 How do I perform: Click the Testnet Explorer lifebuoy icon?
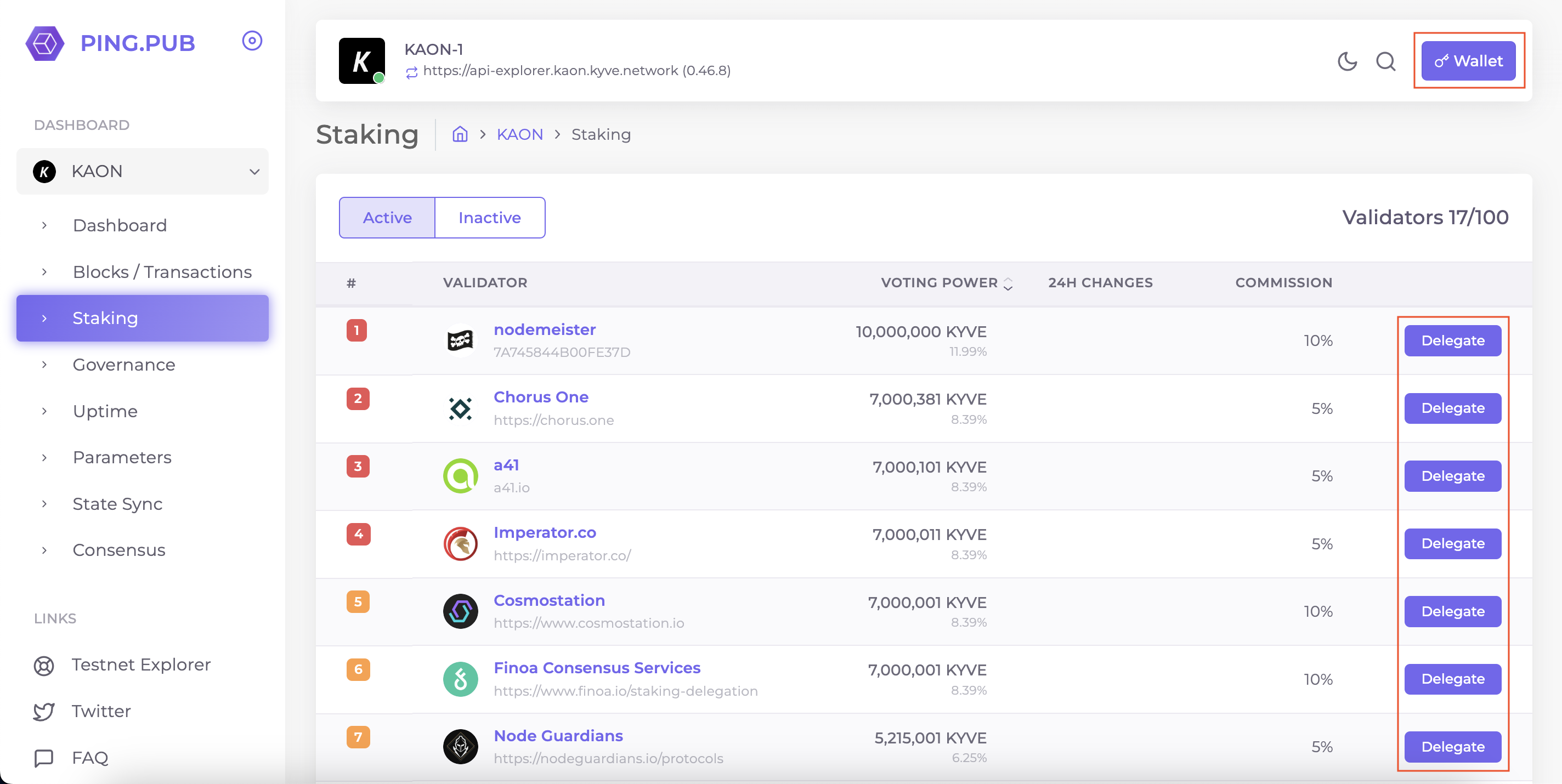click(x=44, y=665)
